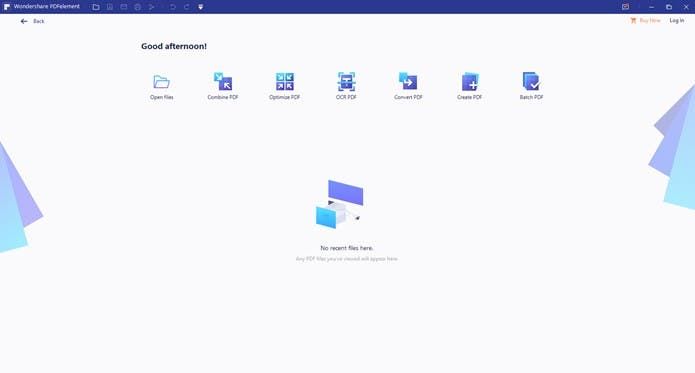Restore down the PDFelement window
This screenshot has height=373, width=695.
(x=669, y=7)
